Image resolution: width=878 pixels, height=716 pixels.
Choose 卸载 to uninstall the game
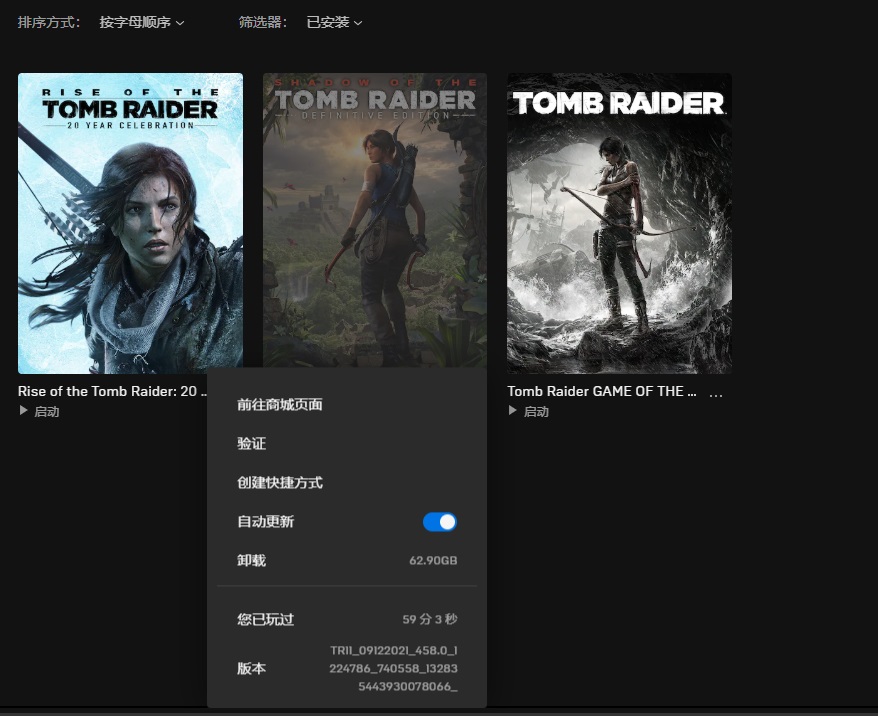click(251, 560)
